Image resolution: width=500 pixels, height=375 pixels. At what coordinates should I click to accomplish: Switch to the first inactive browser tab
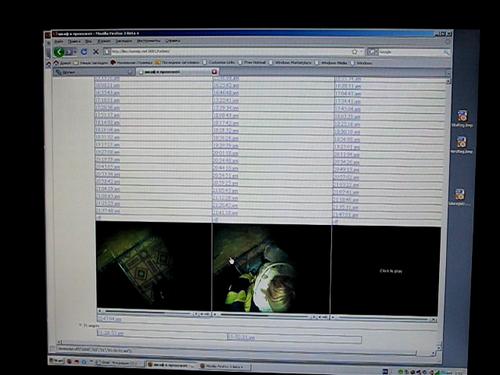94,72
